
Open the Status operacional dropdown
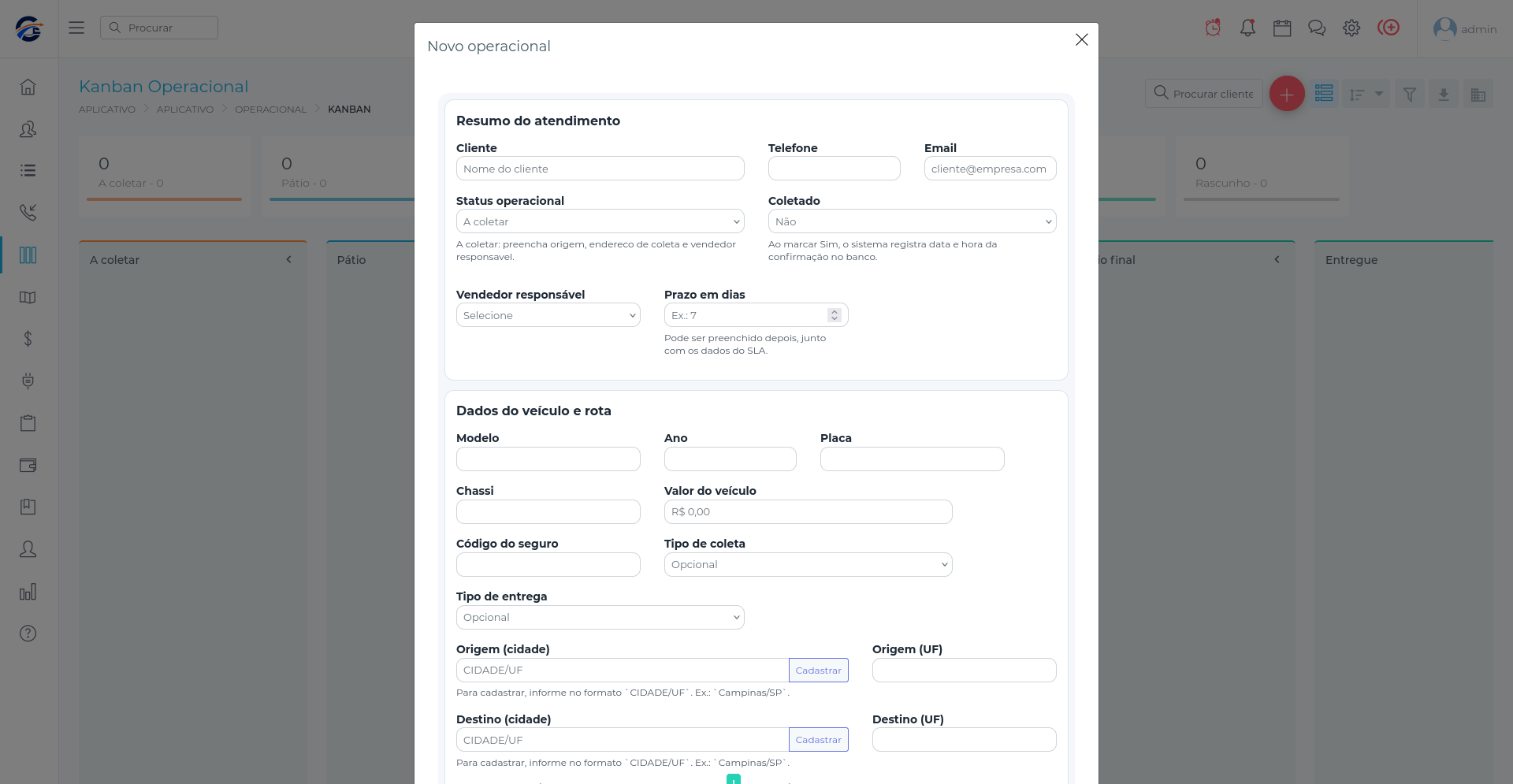[600, 221]
